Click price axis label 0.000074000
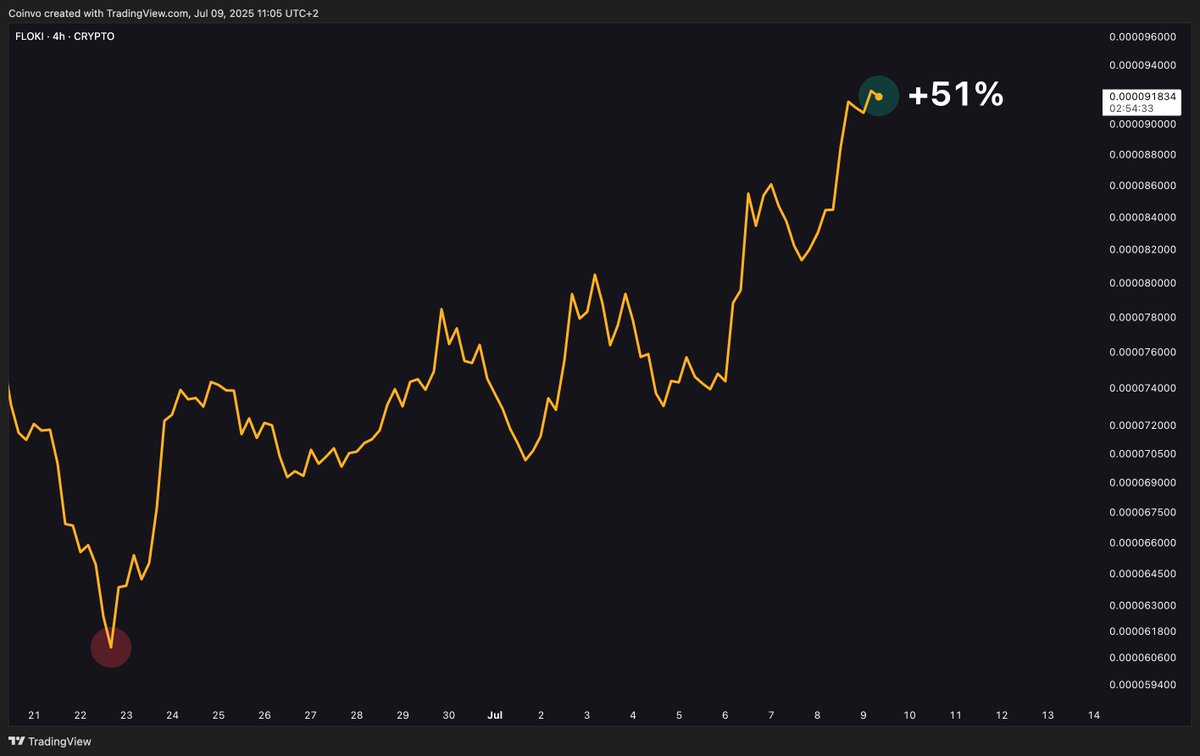Screen dimensions: 1200x756 [x=1145, y=388]
